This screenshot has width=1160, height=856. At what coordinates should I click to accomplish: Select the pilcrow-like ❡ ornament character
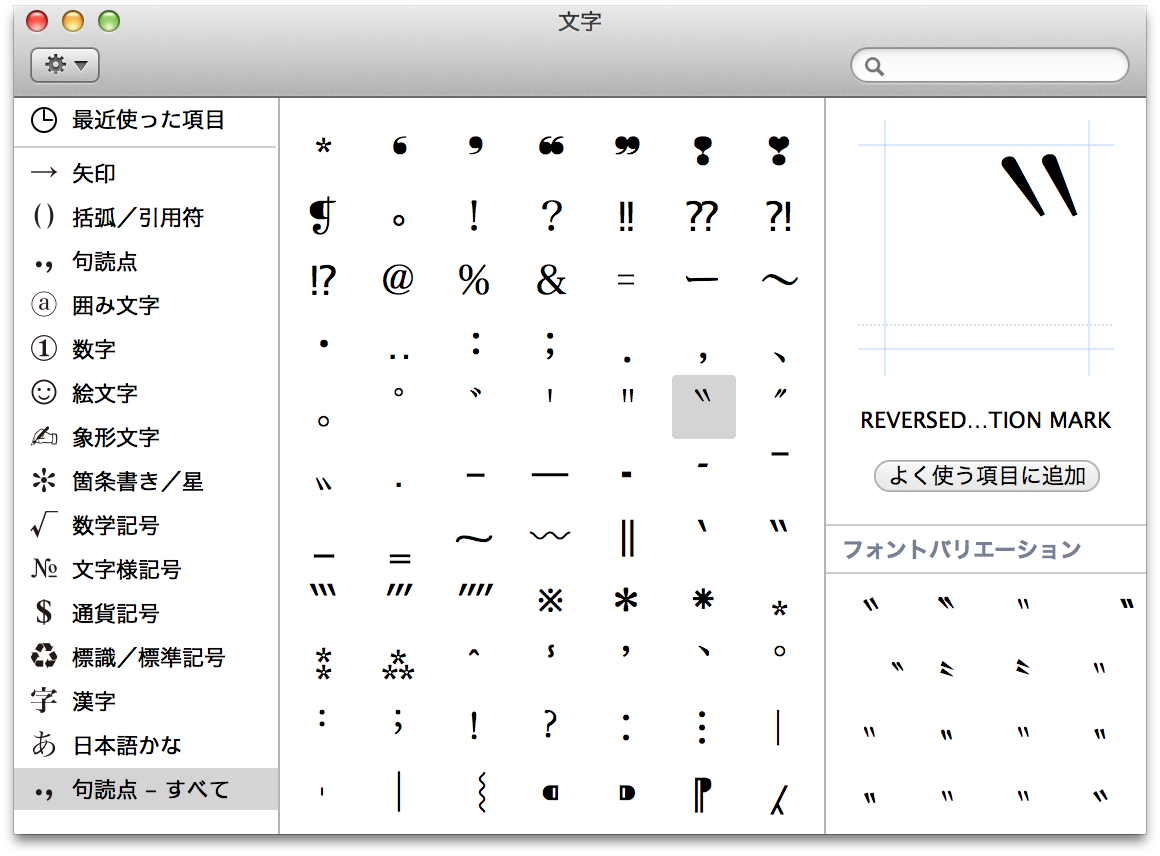pos(322,217)
